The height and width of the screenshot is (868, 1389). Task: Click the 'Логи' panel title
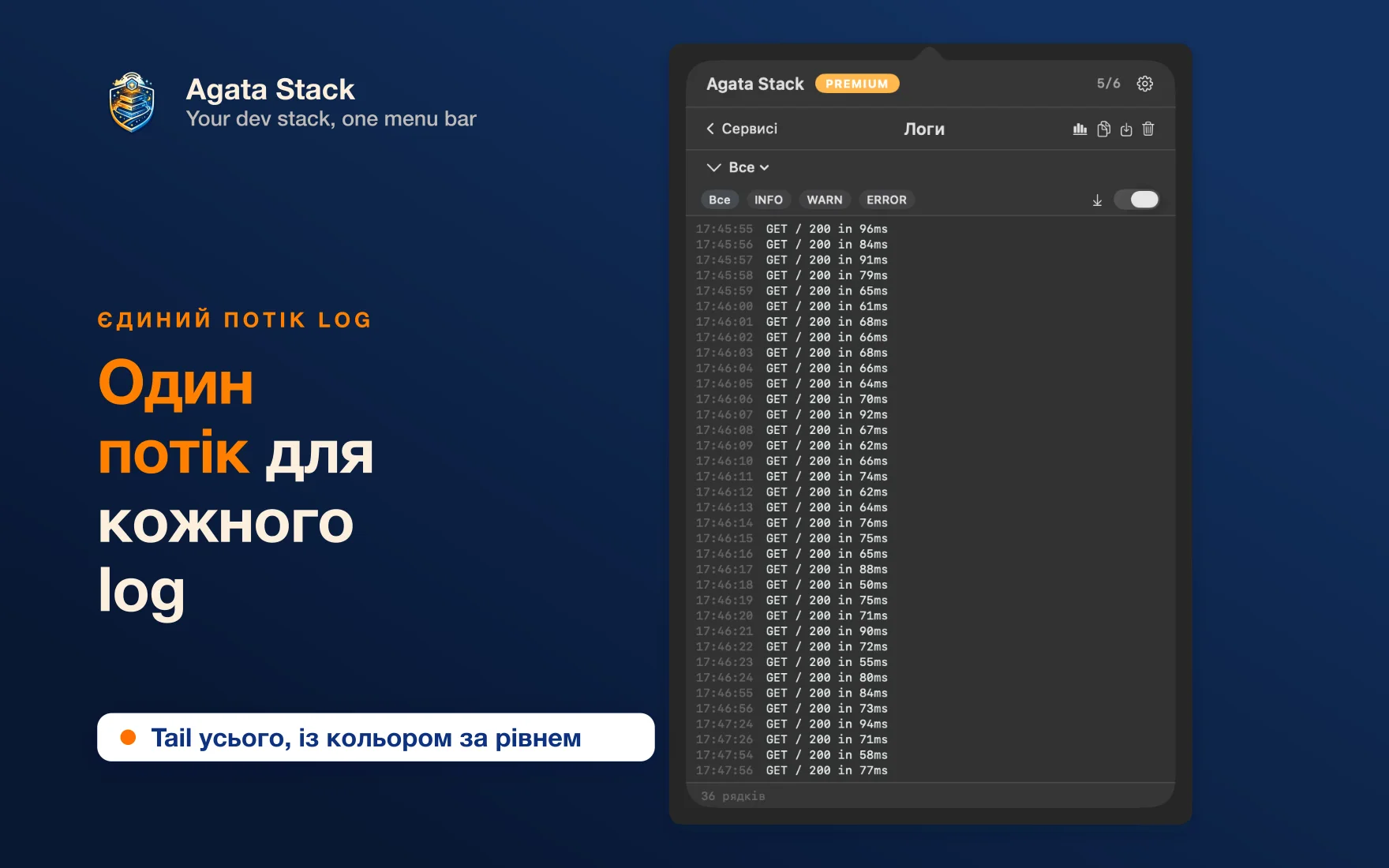pyautogui.click(x=924, y=129)
